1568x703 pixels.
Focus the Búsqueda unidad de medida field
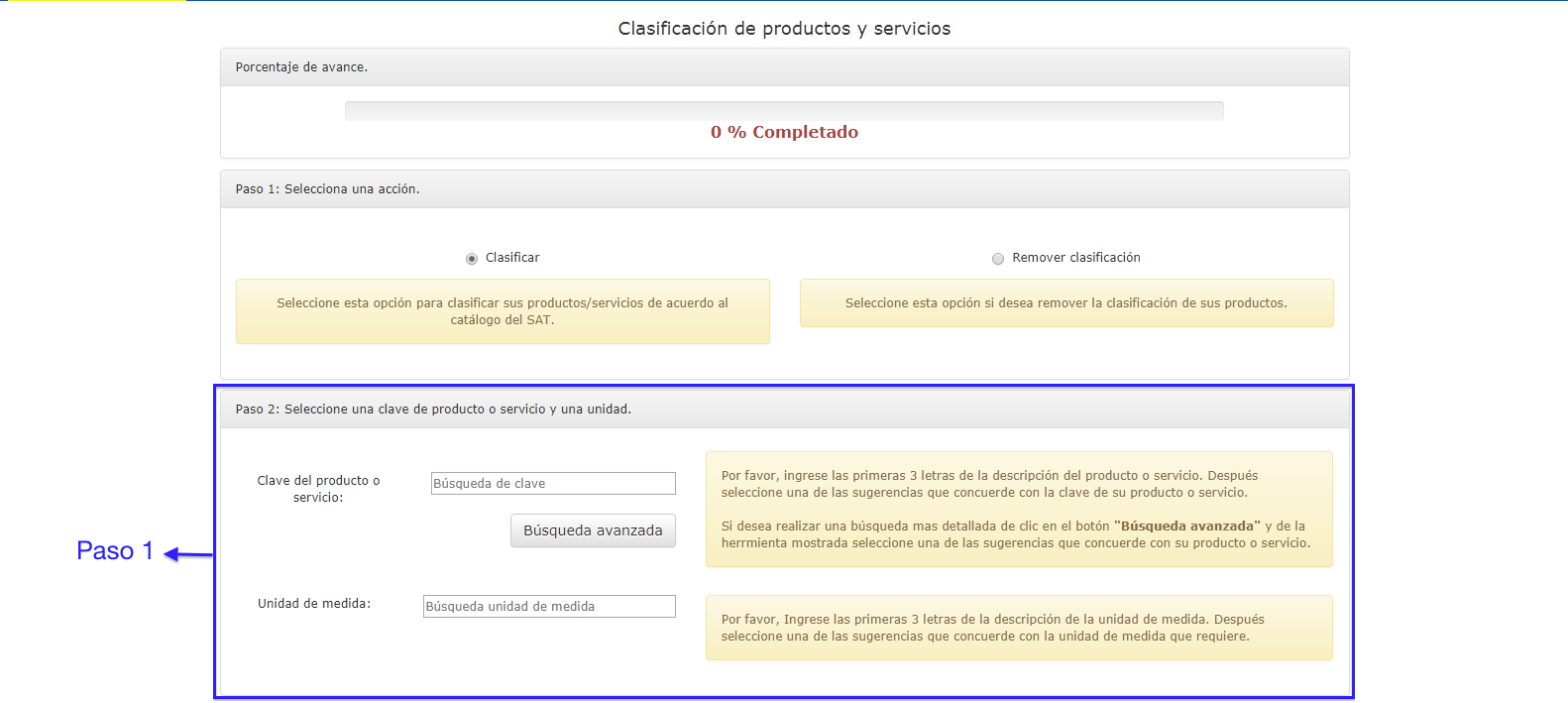(x=549, y=607)
